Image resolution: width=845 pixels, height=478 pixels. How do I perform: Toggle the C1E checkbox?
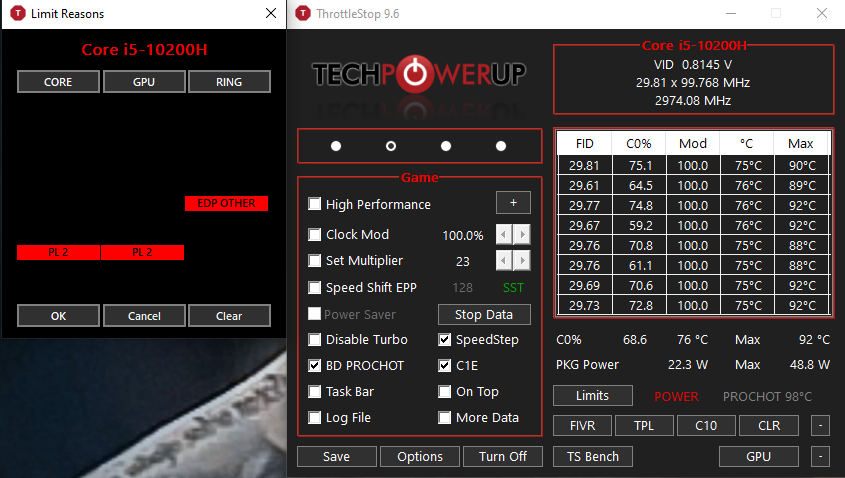tap(445, 365)
